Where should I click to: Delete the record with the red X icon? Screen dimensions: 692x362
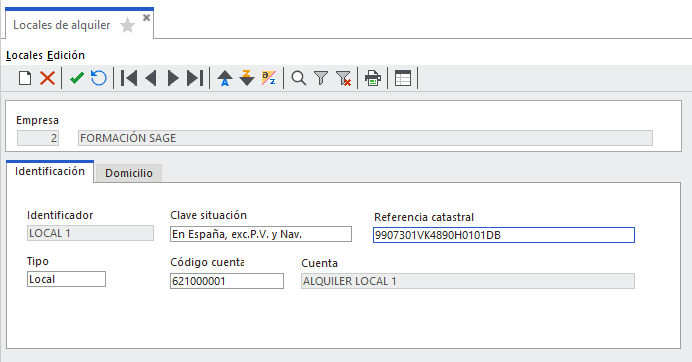point(47,78)
